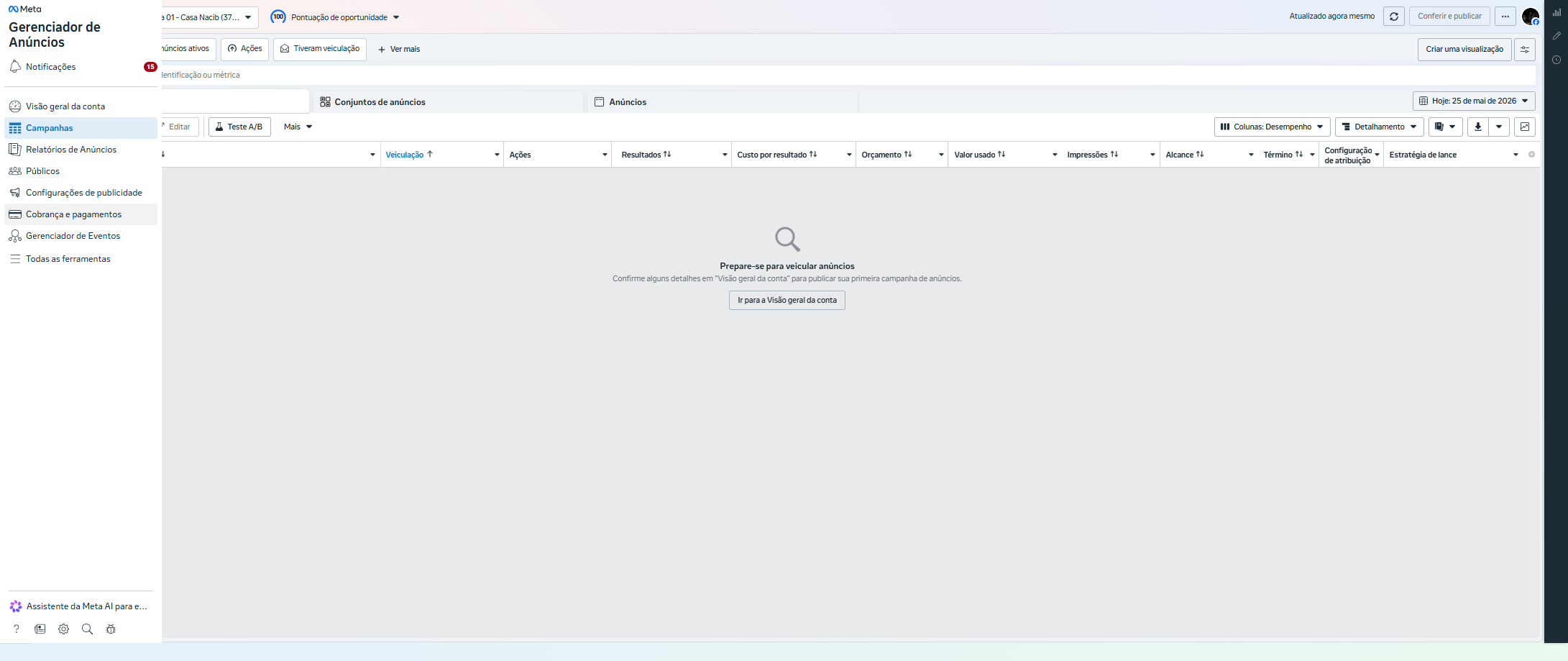Open Visão geral da conta

click(x=81, y=106)
